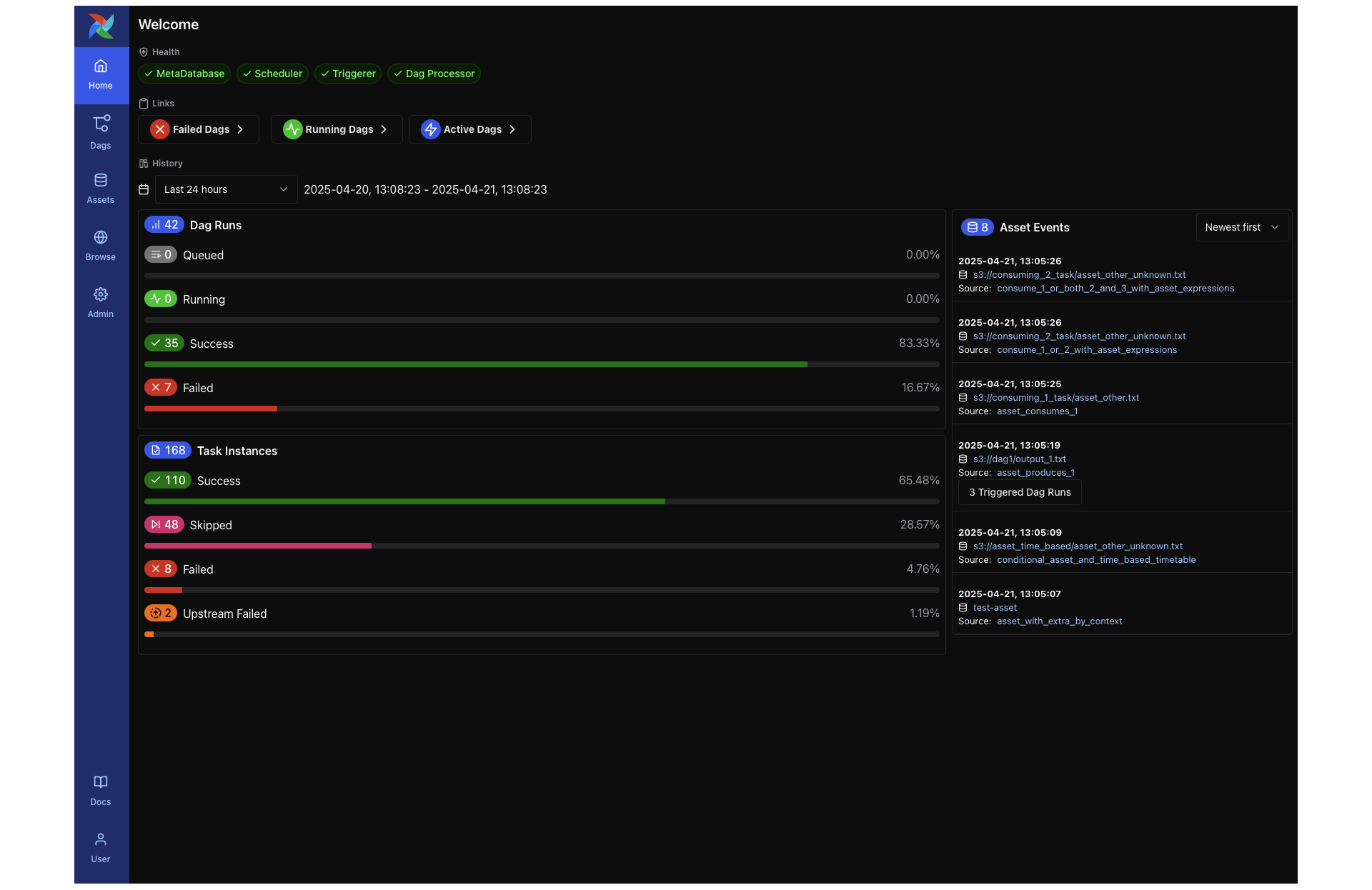Screen dimensions: 1372x890
Task: Expand the Last 24 hours dropdown
Action: pos(226,189)
